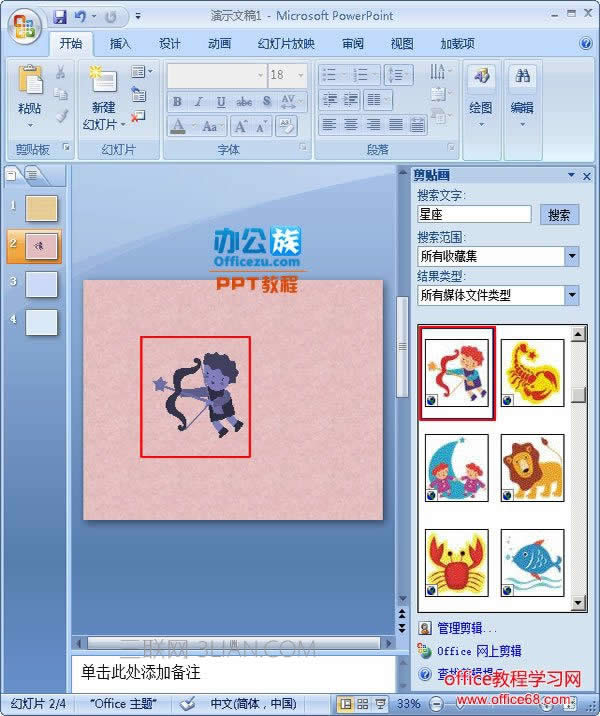This screenshot has height=716, width=600.
Task: Open the 结果类型 所有媒体文件类型 dropdown
Action: pyautogui.click(x=572, y=295)
